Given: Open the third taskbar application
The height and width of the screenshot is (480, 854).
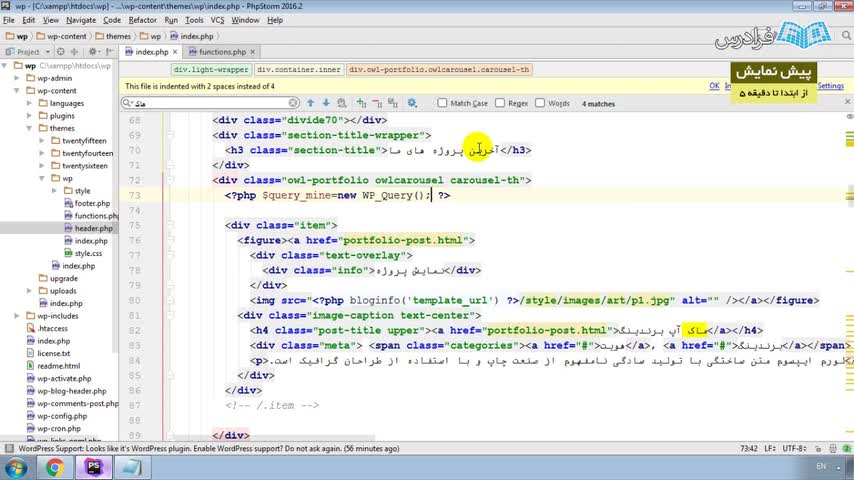Looking at the screenshot, I should (131, 467).
